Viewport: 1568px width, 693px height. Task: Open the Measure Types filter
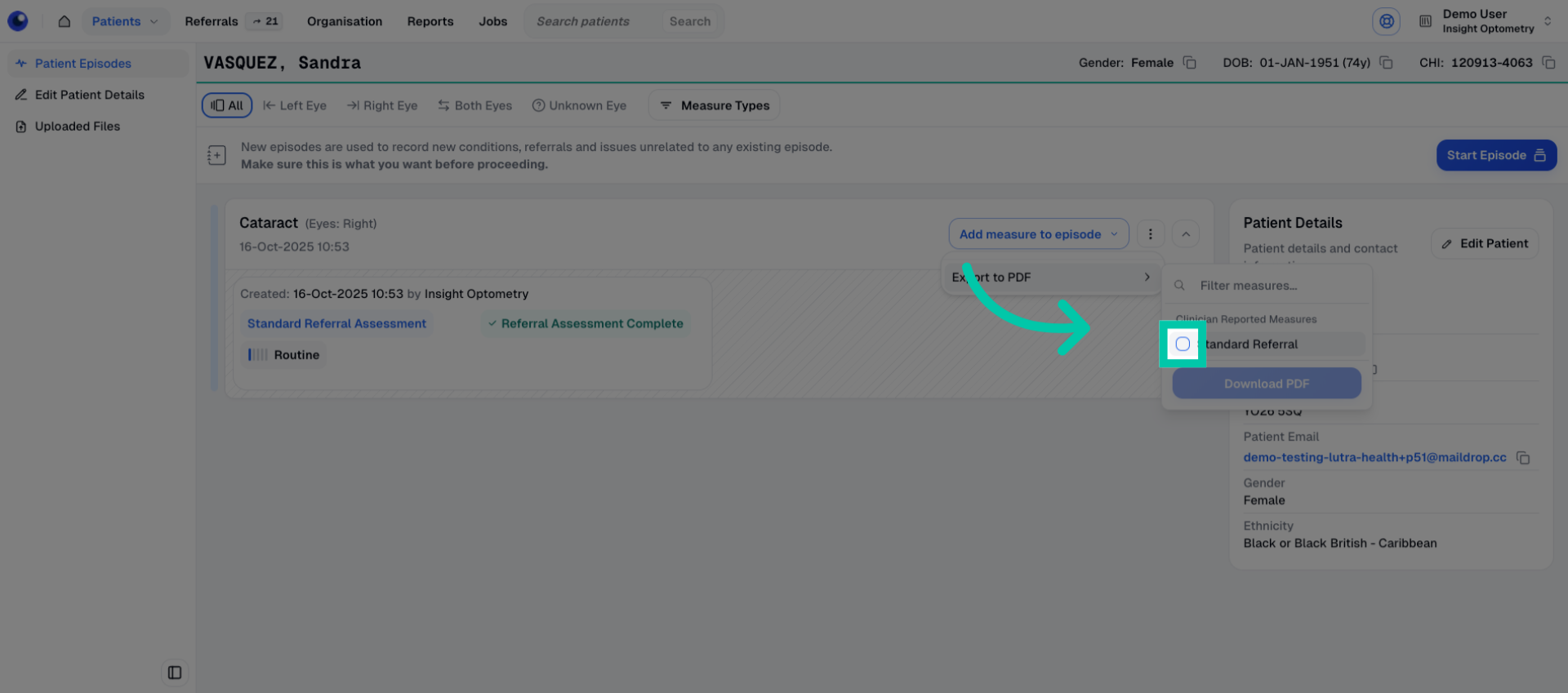click(x=714, y=105)
